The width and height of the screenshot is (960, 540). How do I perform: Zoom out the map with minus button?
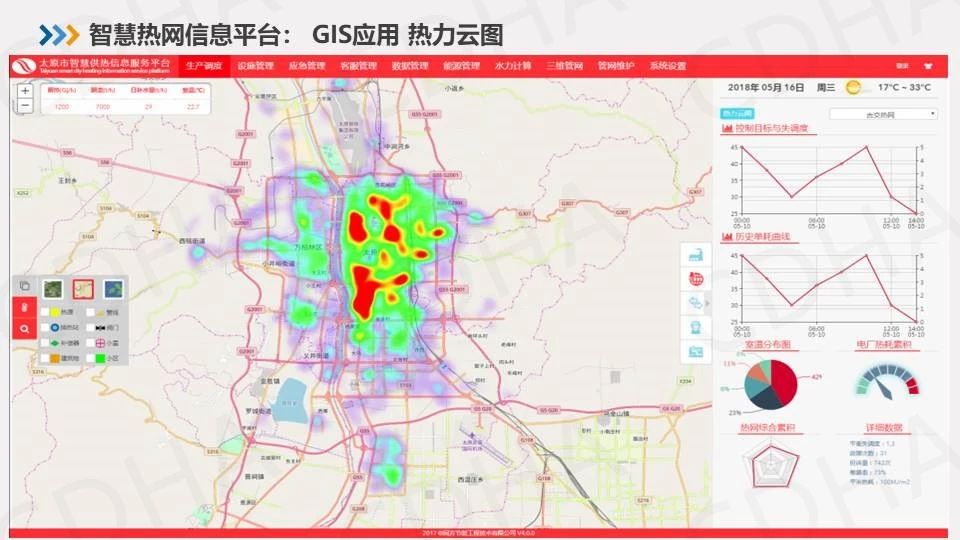pyautogui.click(x=25, y=104)
